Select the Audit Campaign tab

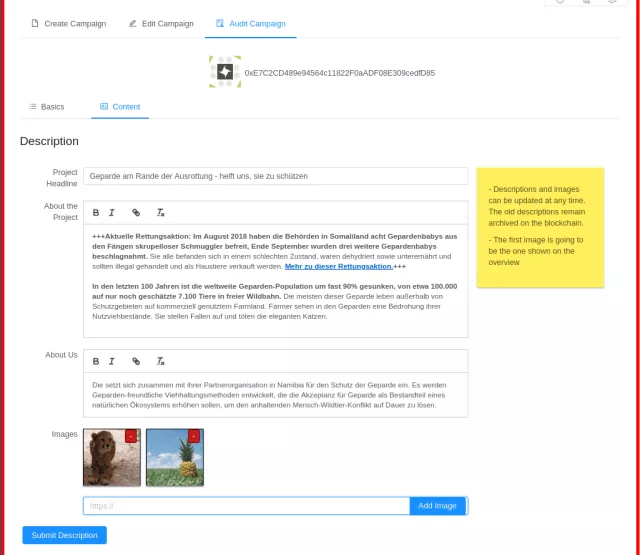click(x=251, y=23)
